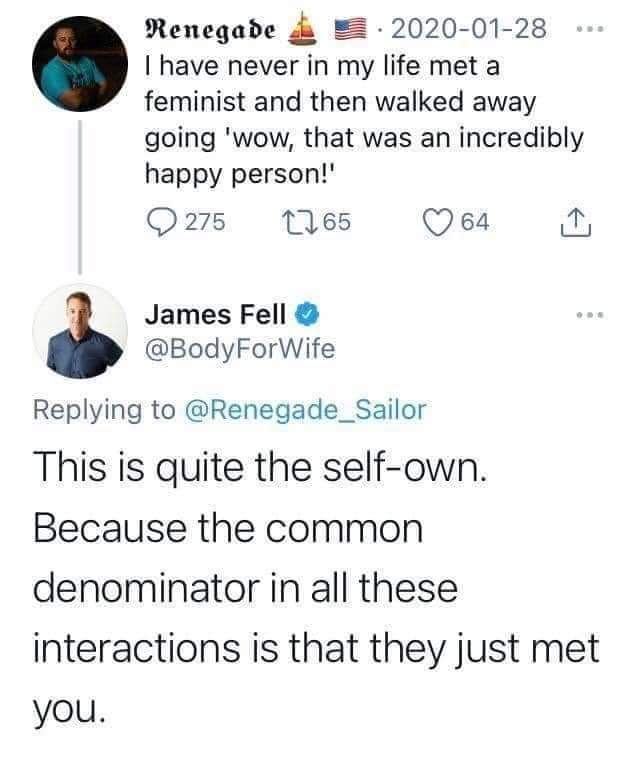Click the retweet count of 65

click(337, 222)
